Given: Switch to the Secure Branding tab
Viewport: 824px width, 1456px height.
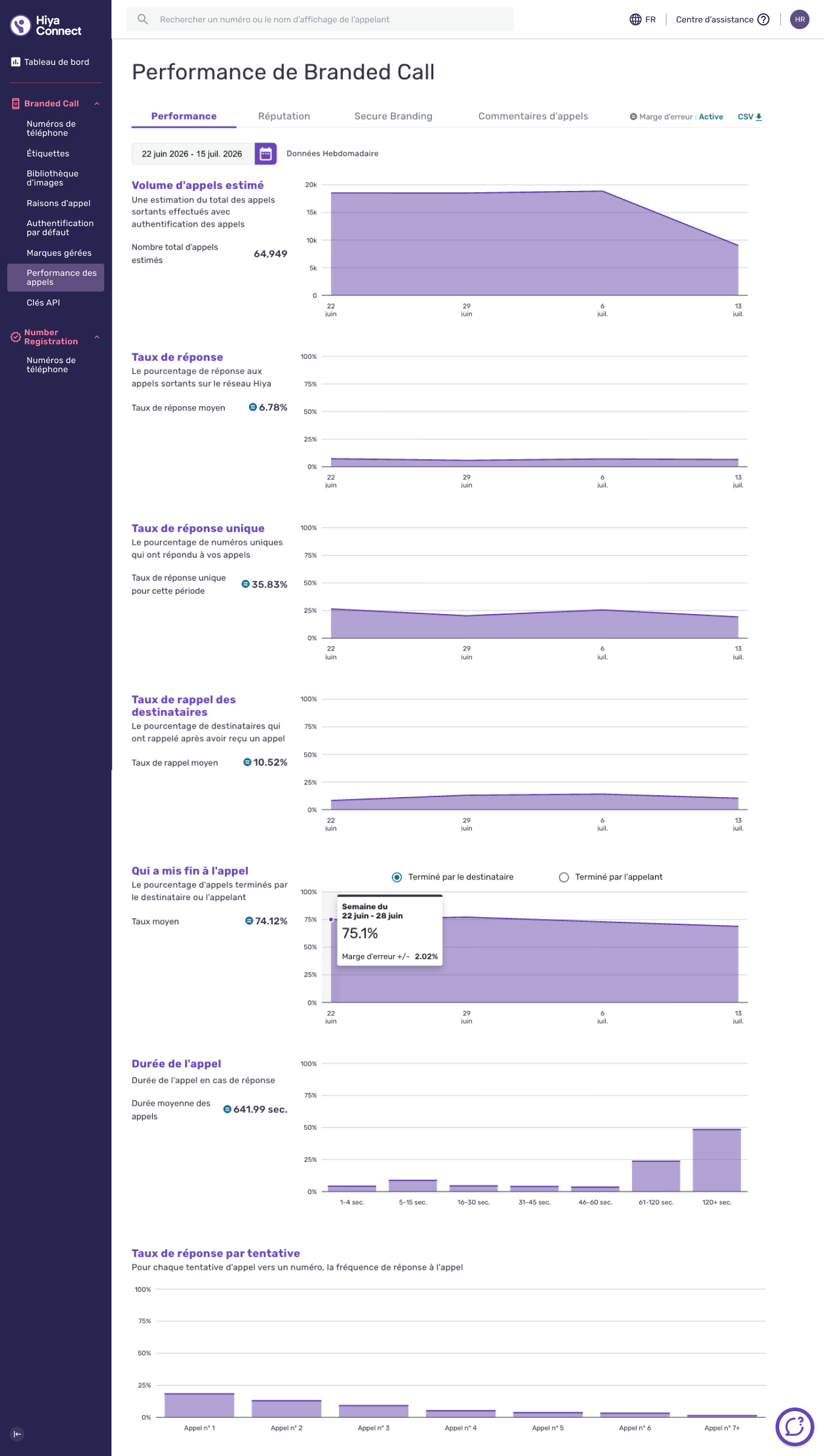Looking at the screenshot, I should [393, 116].
